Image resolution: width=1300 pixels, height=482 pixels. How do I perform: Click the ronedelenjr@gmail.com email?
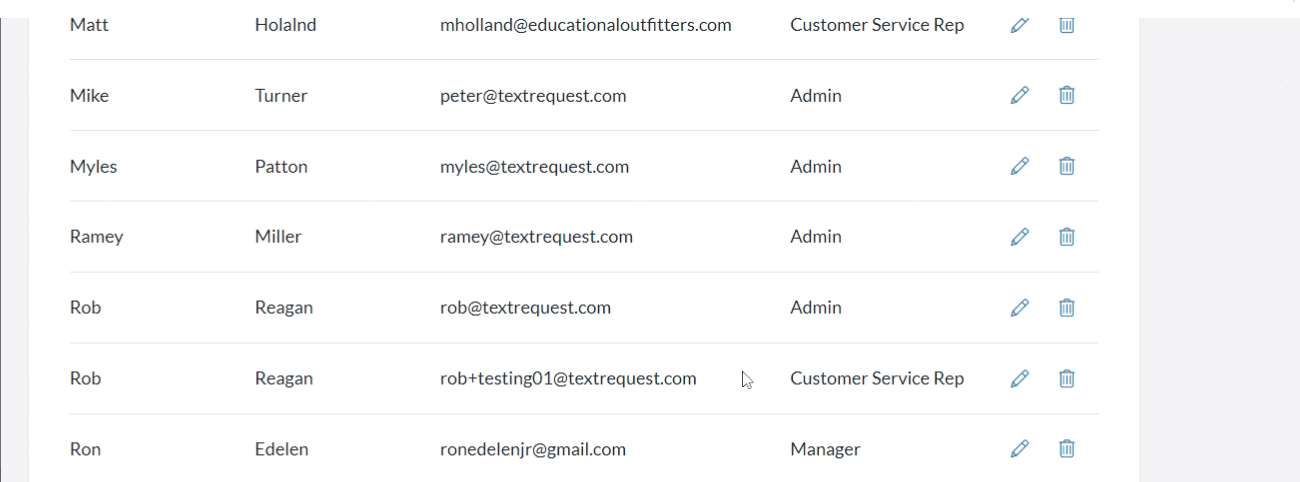click(533, 450)
